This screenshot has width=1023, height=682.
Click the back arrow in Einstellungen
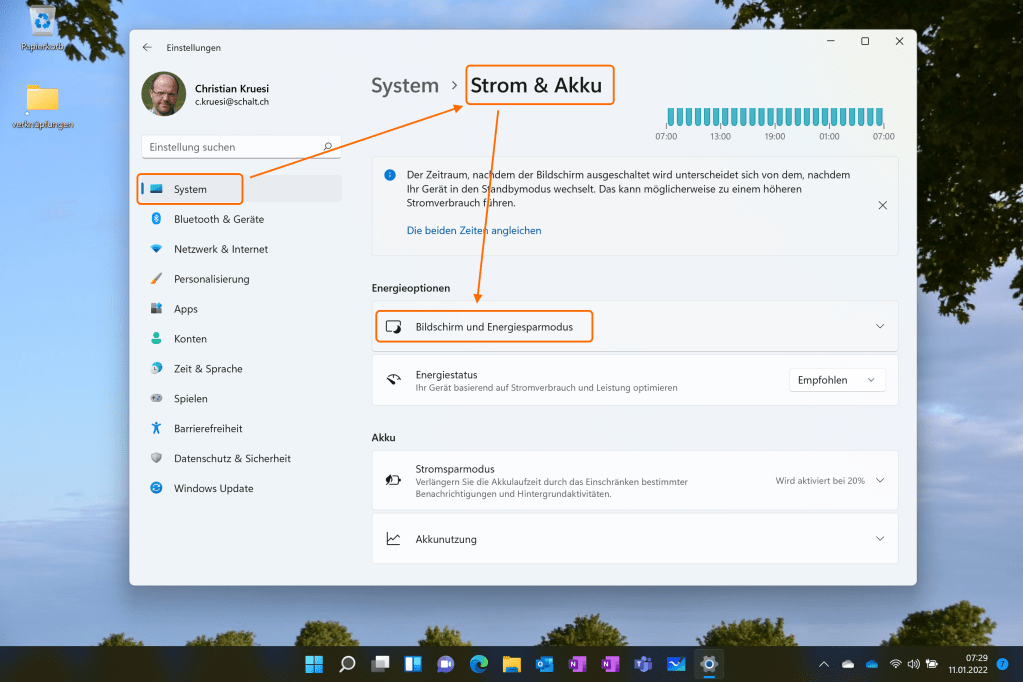click(147, 47)
